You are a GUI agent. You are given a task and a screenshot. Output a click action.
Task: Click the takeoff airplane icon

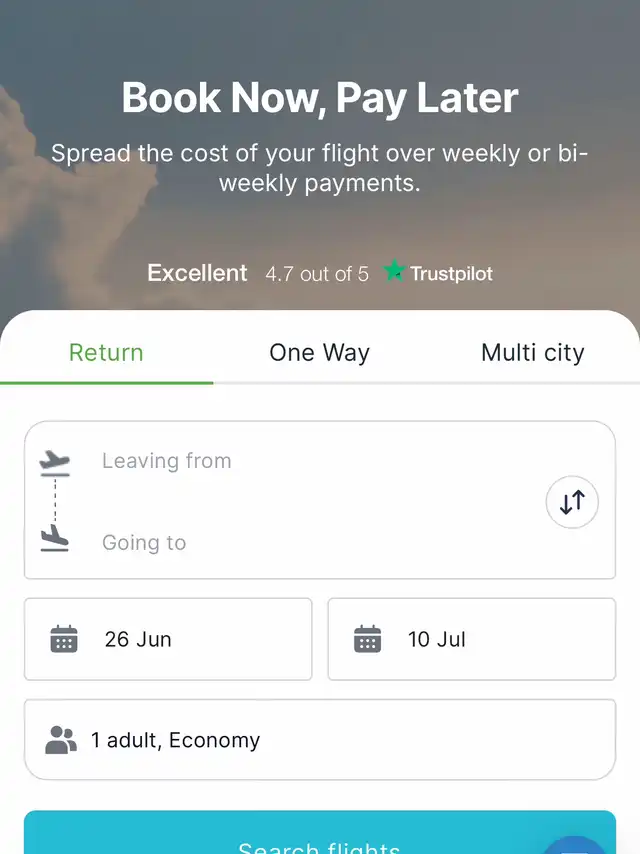tap(55, 461)
